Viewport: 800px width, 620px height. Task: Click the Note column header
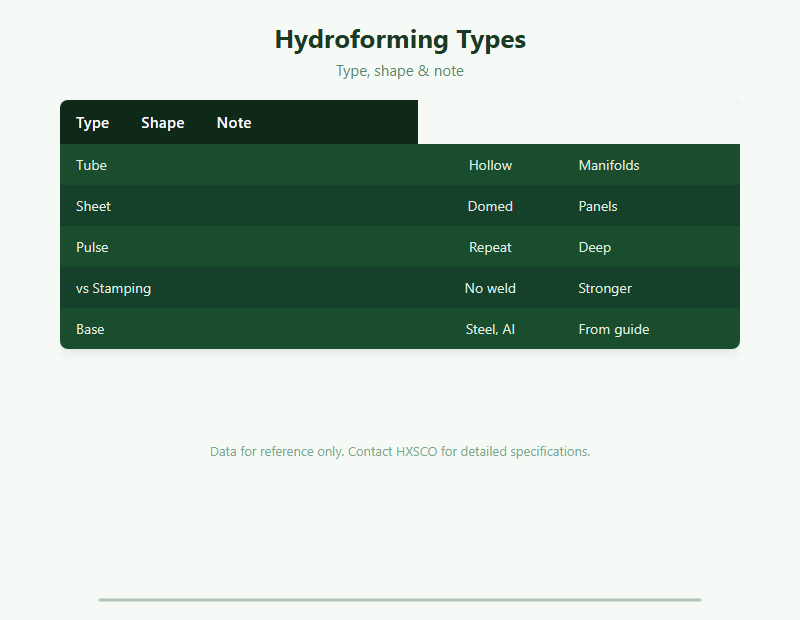click(x=234, y=122)
